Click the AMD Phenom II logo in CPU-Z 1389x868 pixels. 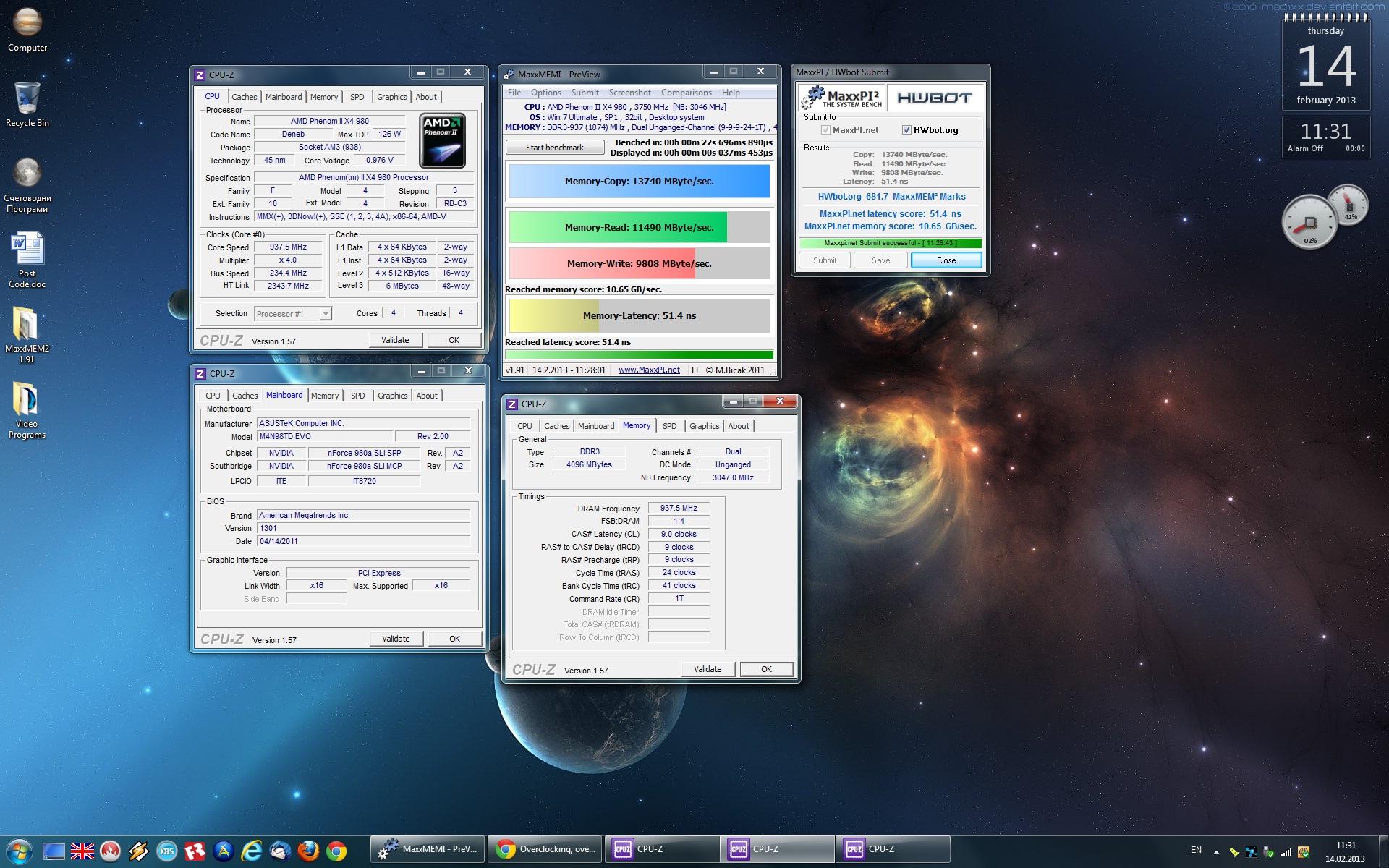pyautogui.click(x=442, y=141)
